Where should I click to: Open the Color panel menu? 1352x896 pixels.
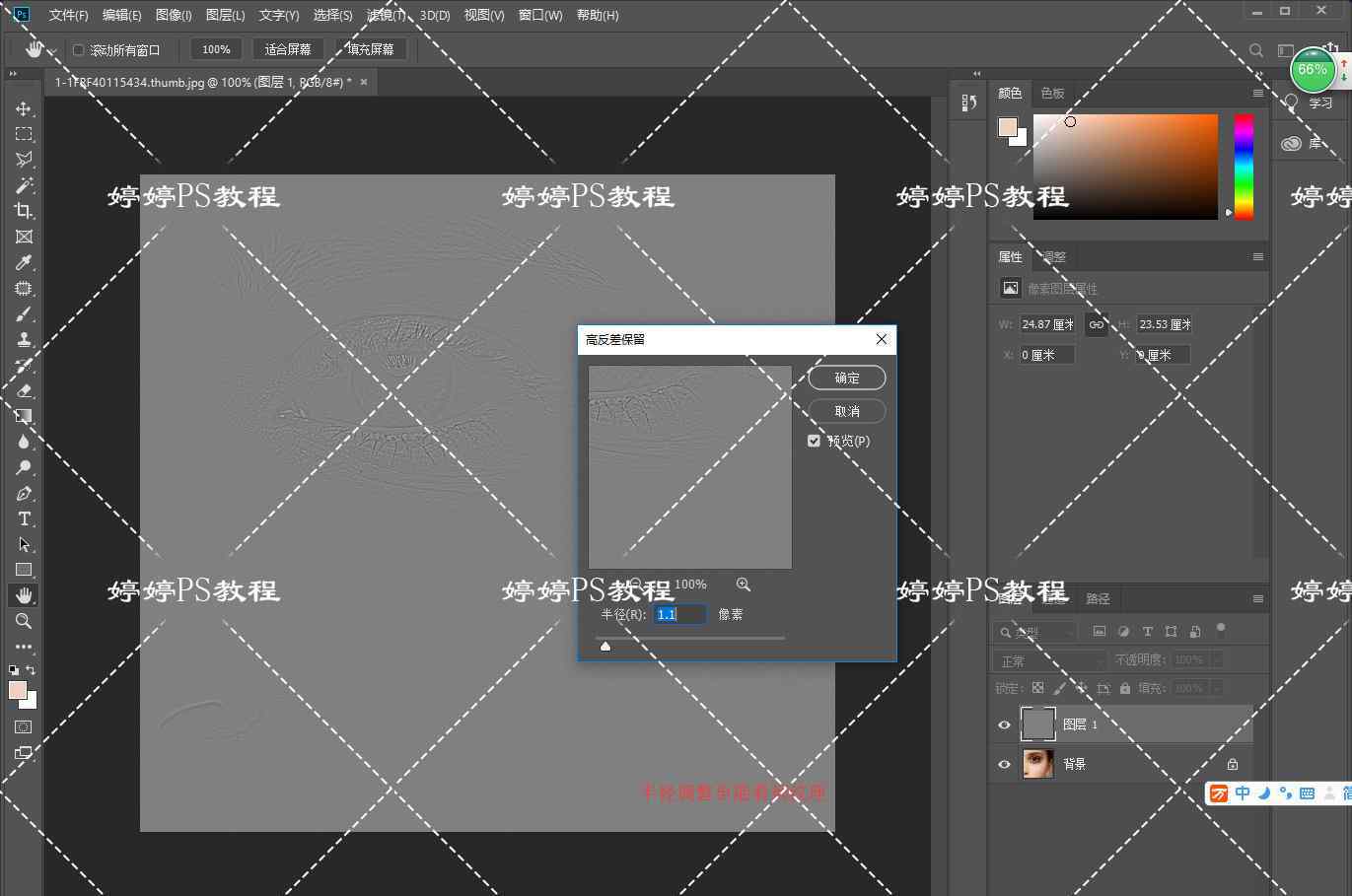[x=1257, y=93]
